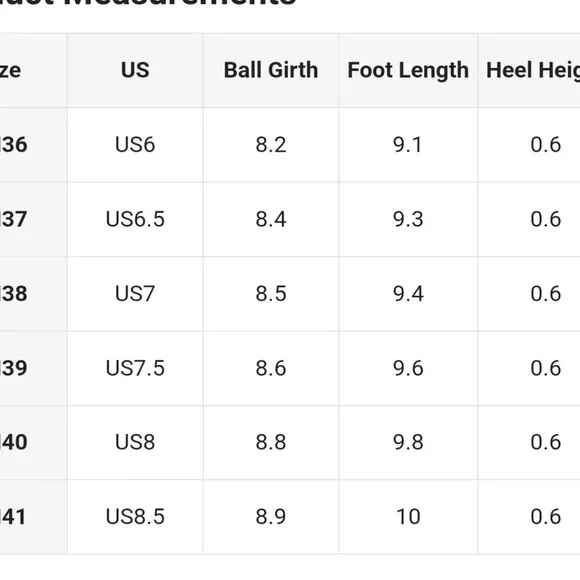
Task: Select the US6.5 size cell
Action: [x=135, y=219]
